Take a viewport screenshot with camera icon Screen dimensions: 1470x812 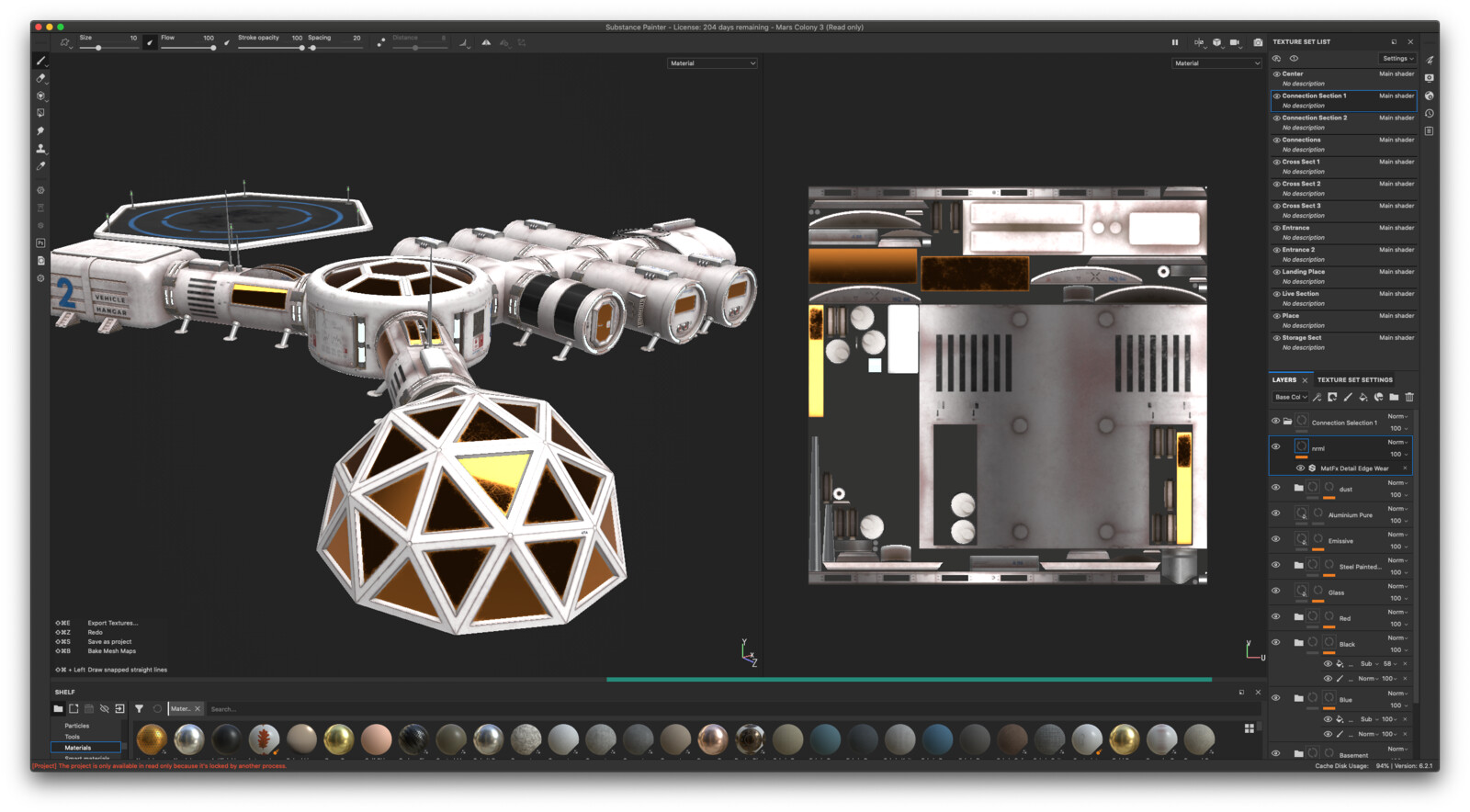pos(1258,42)
